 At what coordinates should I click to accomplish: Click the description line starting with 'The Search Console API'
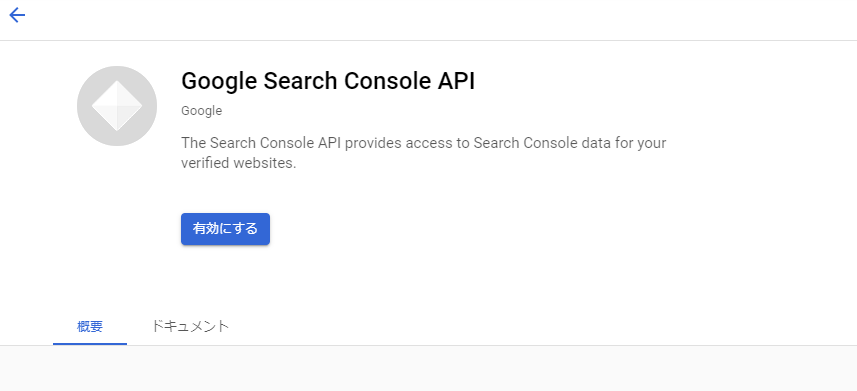tap(424, 143)
